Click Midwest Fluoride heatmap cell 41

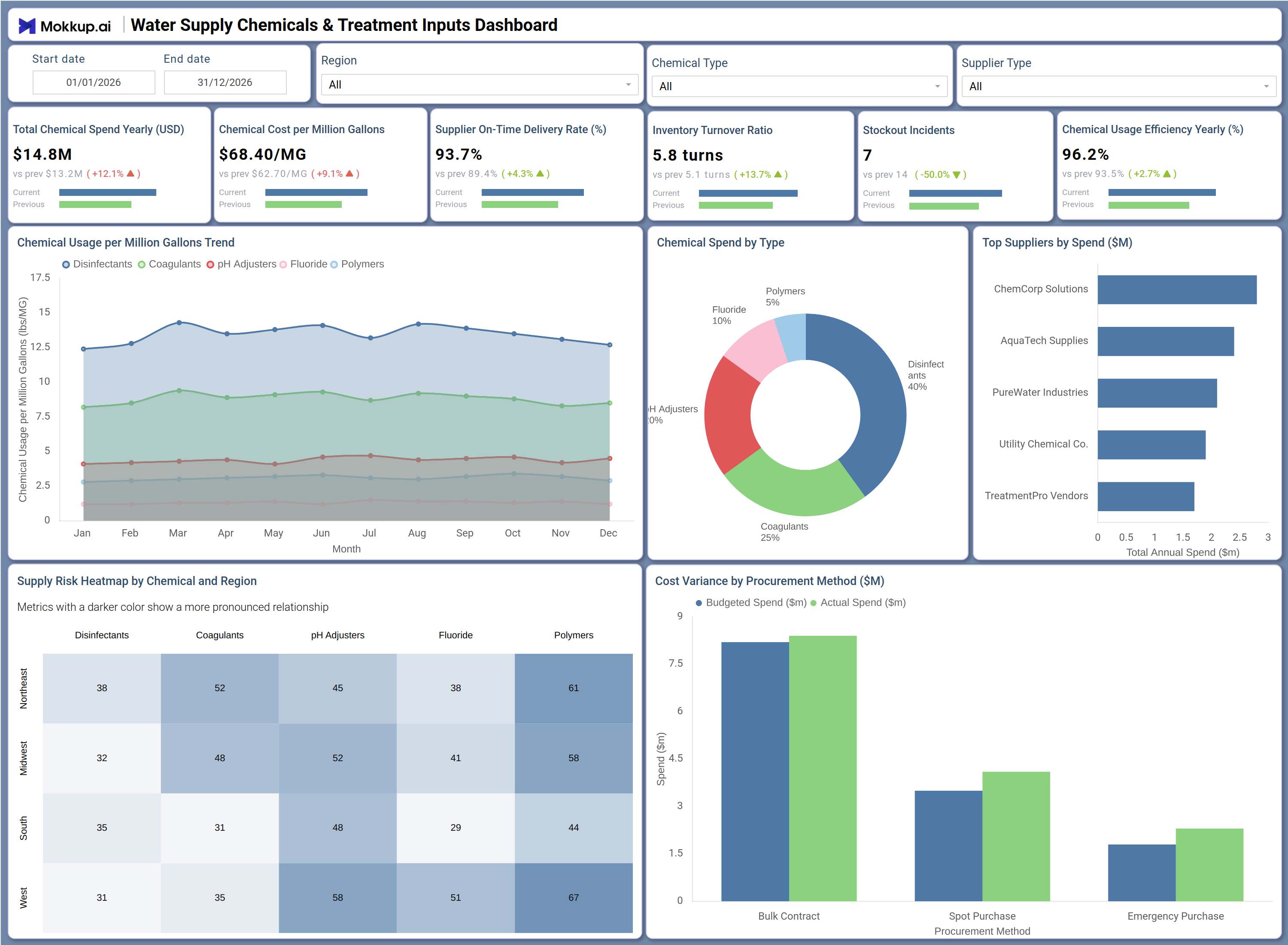[456, 758]
